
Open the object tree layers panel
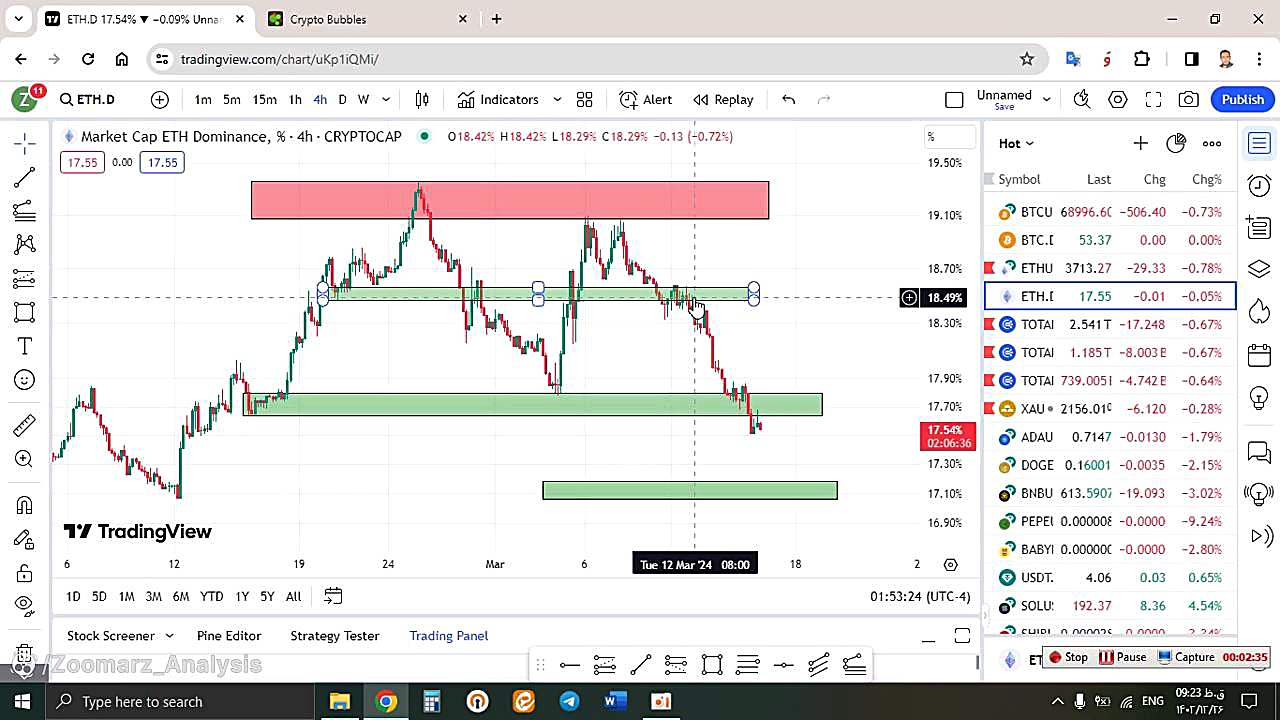(x=1259, y=270)
